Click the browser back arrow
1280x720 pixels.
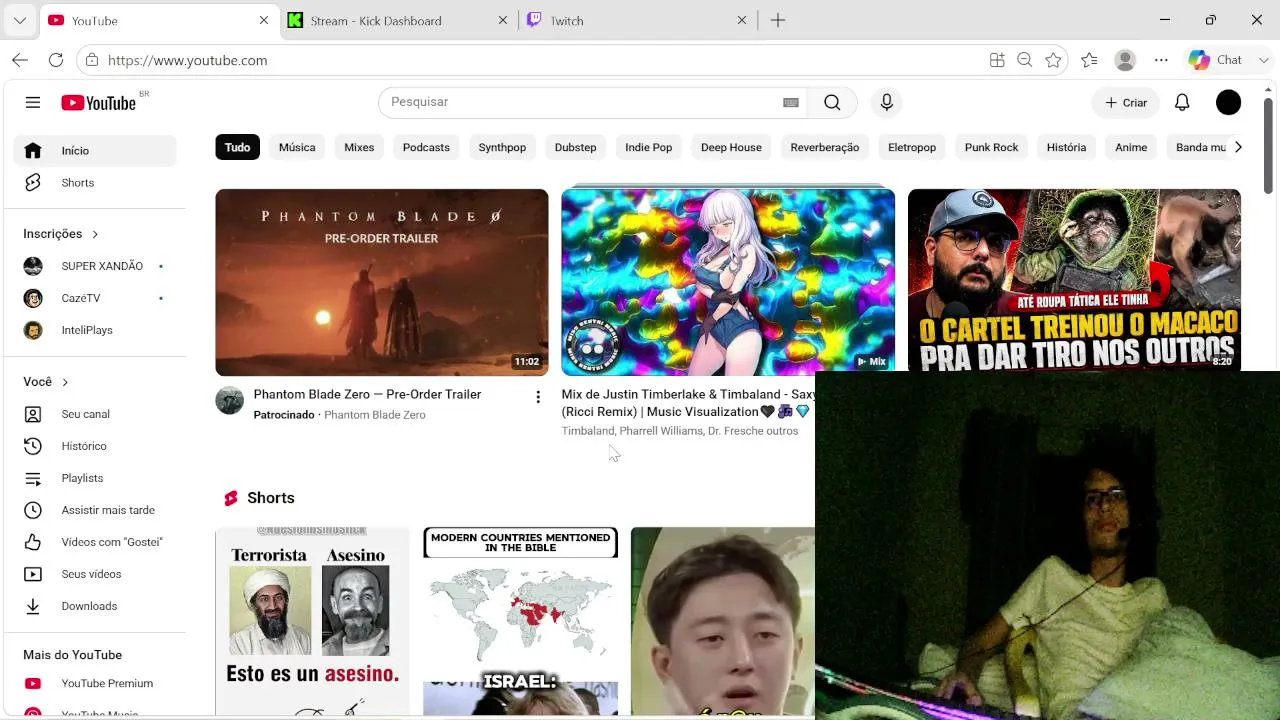(20, 60)
